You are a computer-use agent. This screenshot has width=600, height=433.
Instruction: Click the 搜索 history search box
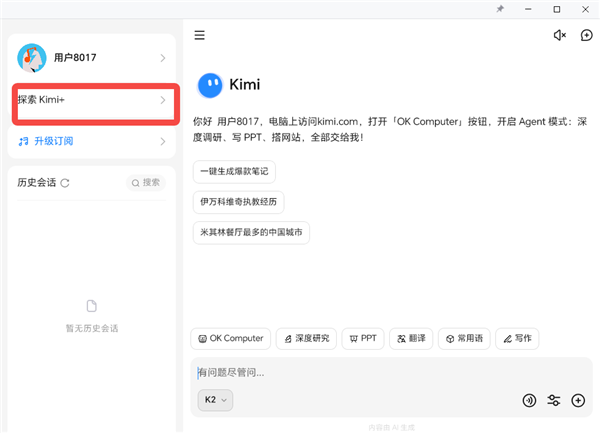click(146, 183)
